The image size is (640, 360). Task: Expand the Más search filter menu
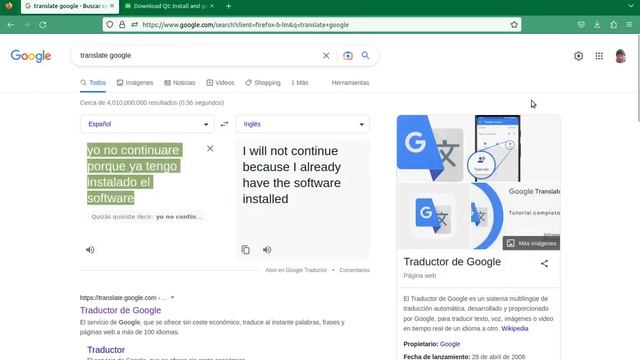pos(300,83)
